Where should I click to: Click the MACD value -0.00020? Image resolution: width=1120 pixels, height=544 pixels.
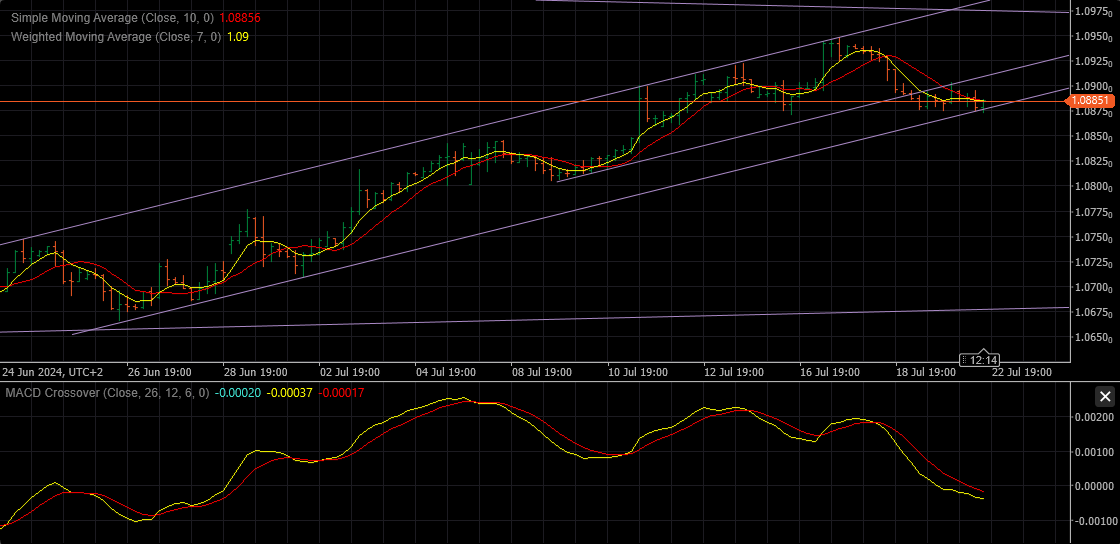pyautogui.click(x=238, y=393)
